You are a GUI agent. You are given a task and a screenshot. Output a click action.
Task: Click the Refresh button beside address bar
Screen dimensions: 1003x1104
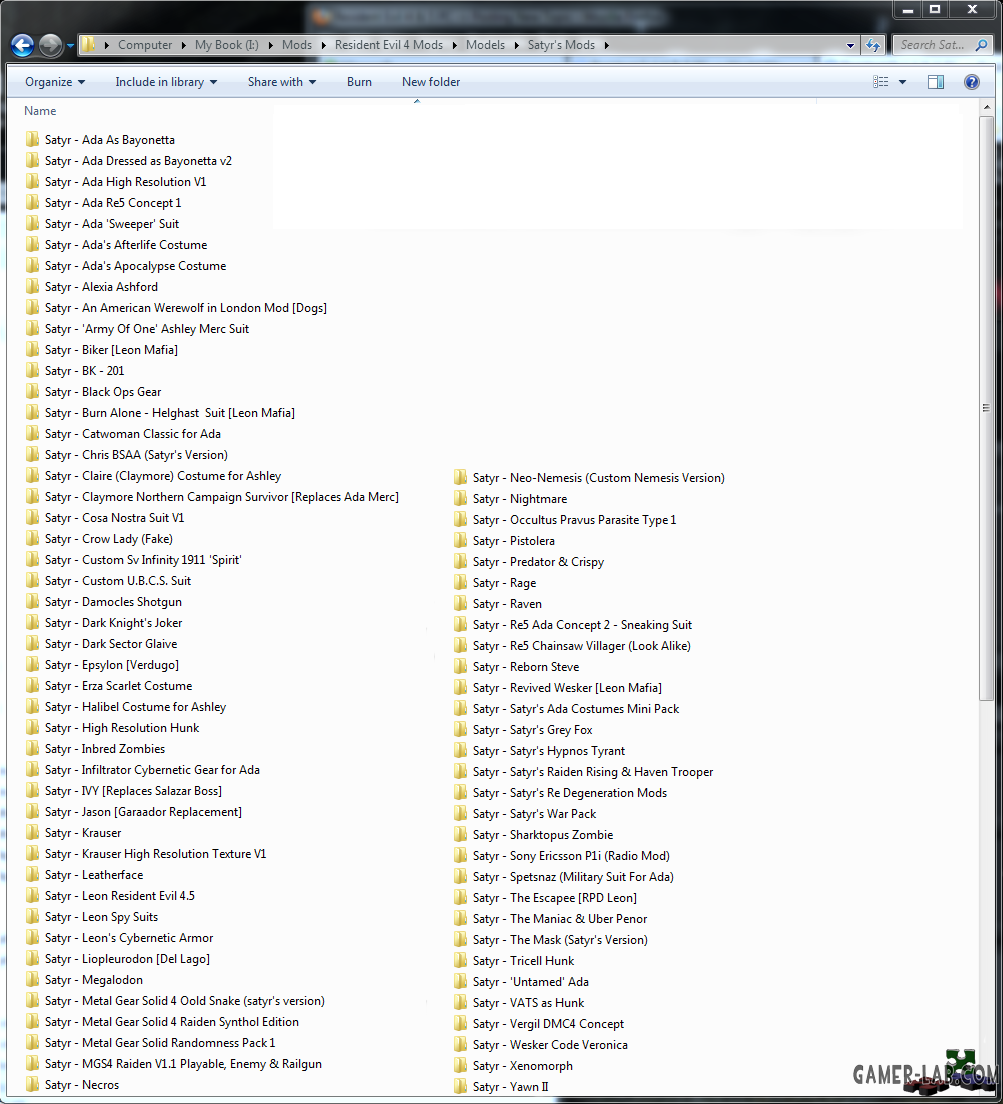click(x=873, y=45)
